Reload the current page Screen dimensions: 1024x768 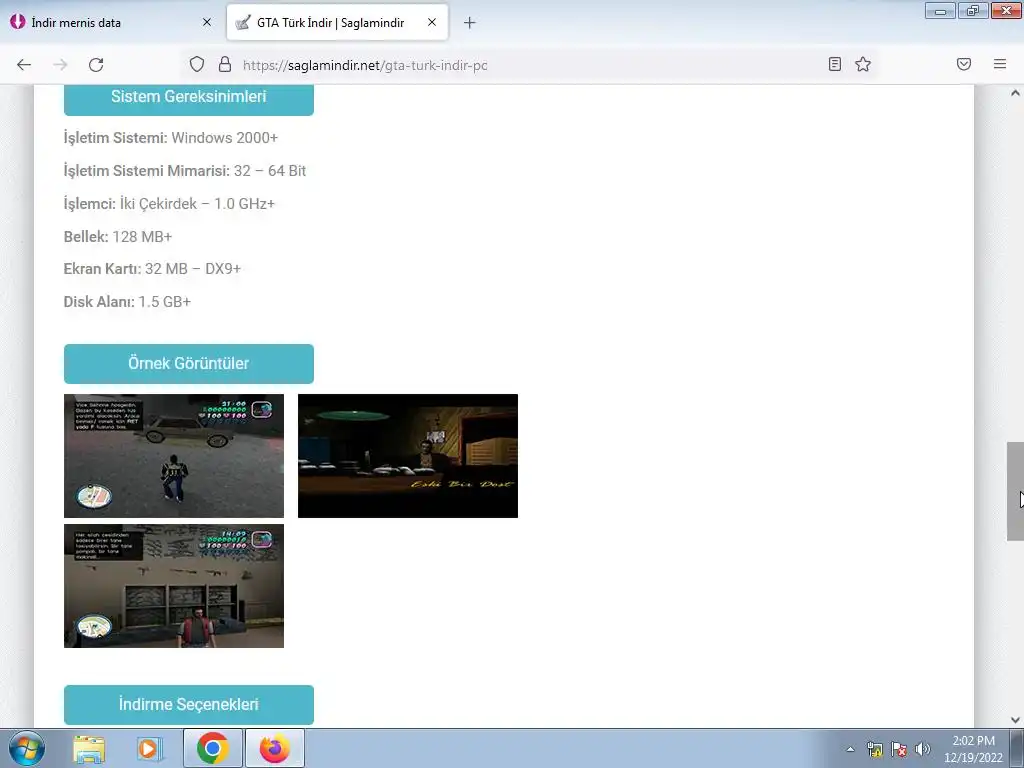pos(96,65)
